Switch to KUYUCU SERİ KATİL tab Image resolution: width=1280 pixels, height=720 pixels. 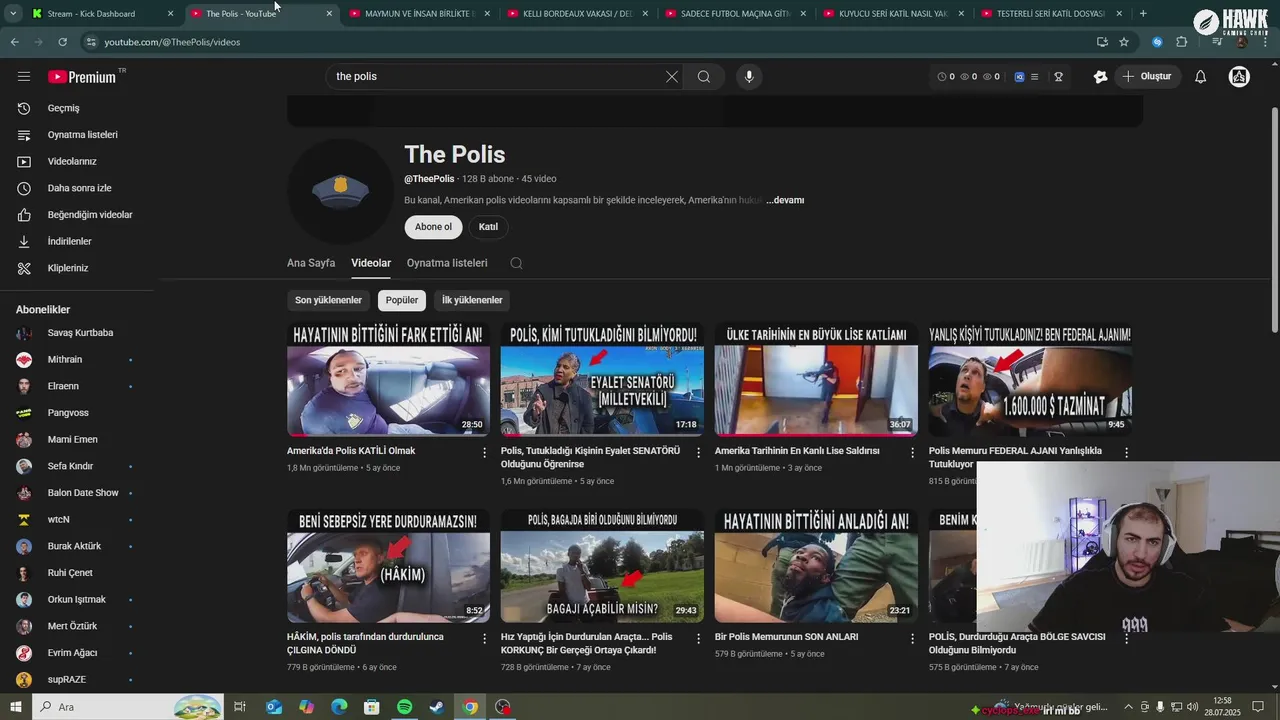[x=896, y=14]
